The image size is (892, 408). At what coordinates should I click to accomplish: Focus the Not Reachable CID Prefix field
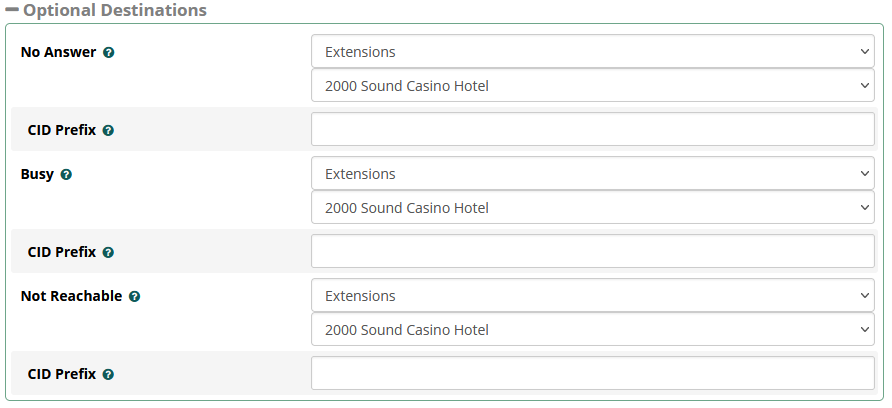(x=593, y=374)
